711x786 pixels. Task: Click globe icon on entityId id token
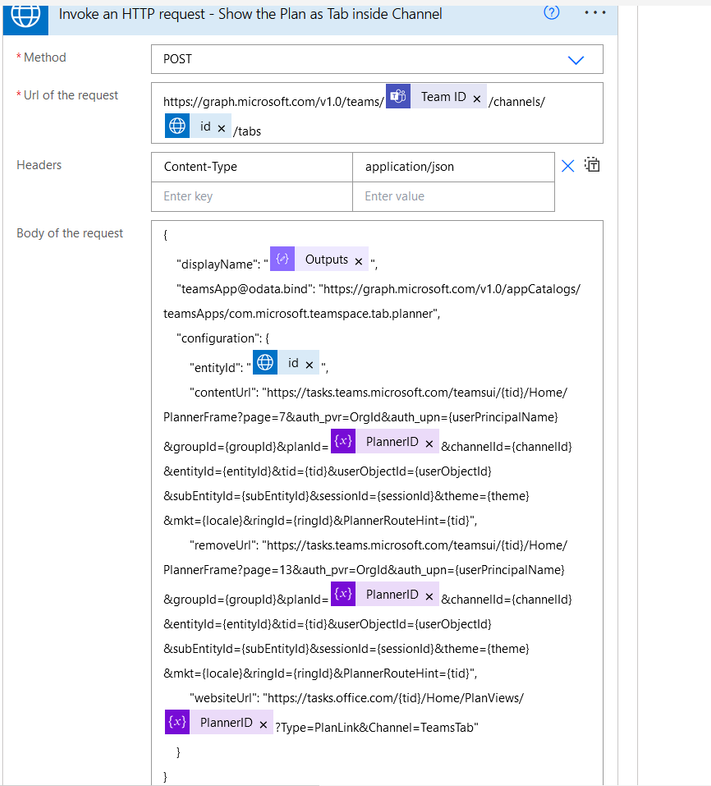pyautogui.click(x=265, y=362)
